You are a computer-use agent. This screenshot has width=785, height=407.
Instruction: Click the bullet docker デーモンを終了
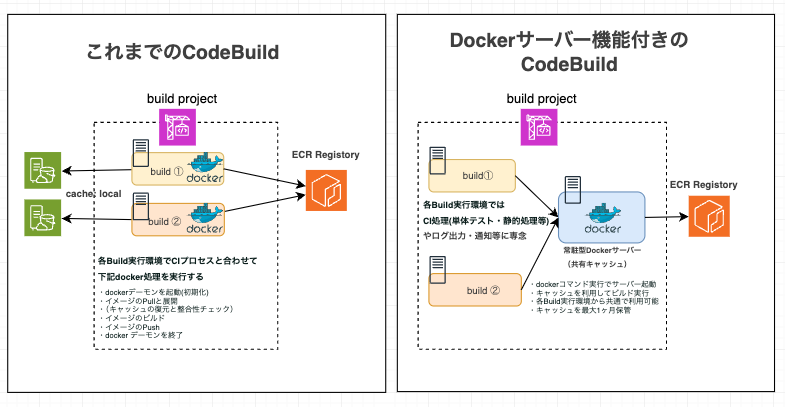point(141,335)
